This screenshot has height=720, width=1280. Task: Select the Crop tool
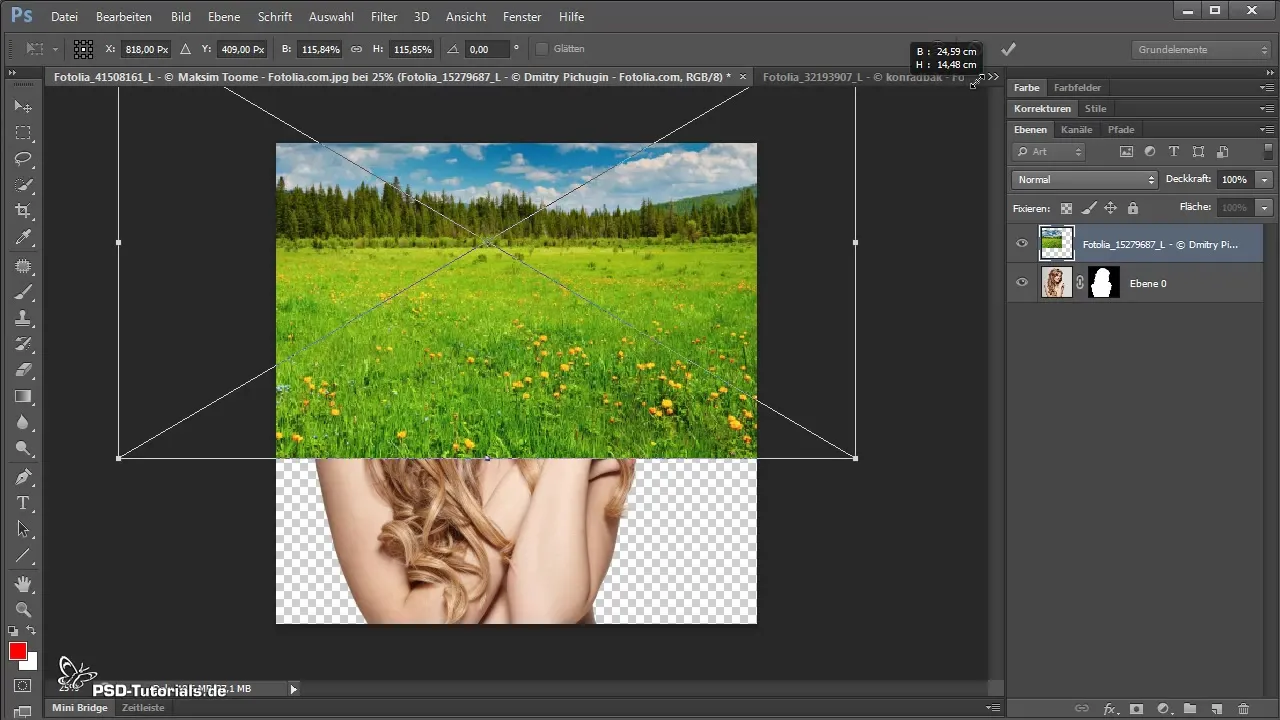23,211
